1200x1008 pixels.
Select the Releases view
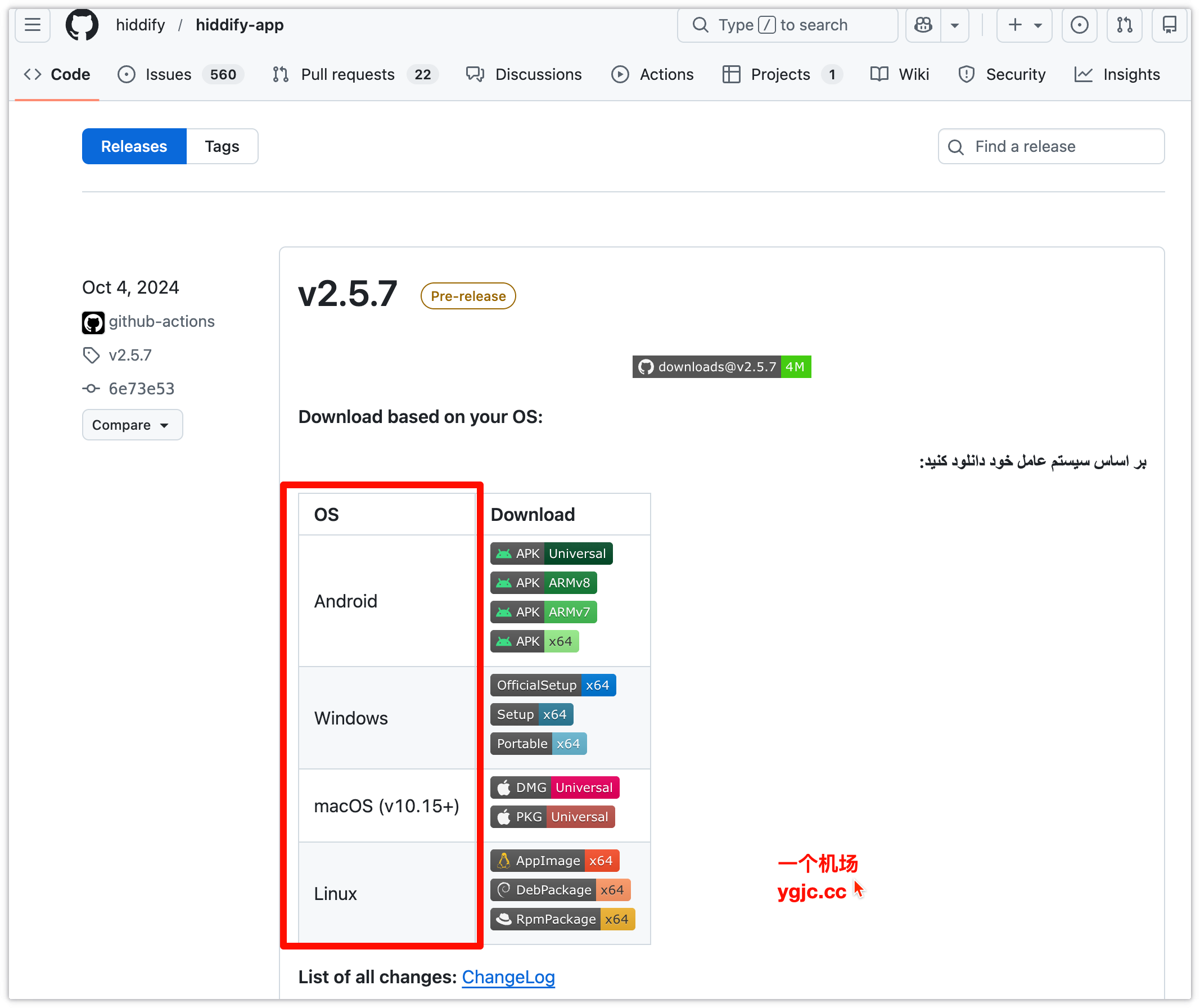tap(134, 146)
